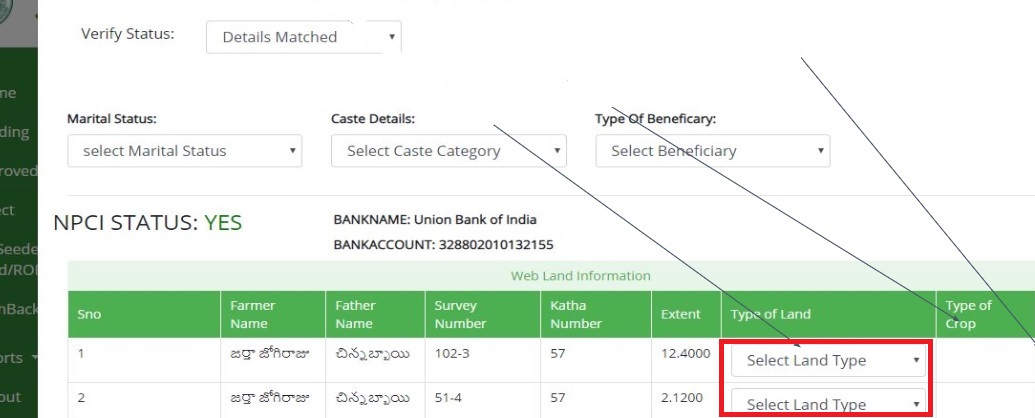Go to the Approved sidebar item
The width and height of the screenshot is (1035, 418).
tap(18, 171)
